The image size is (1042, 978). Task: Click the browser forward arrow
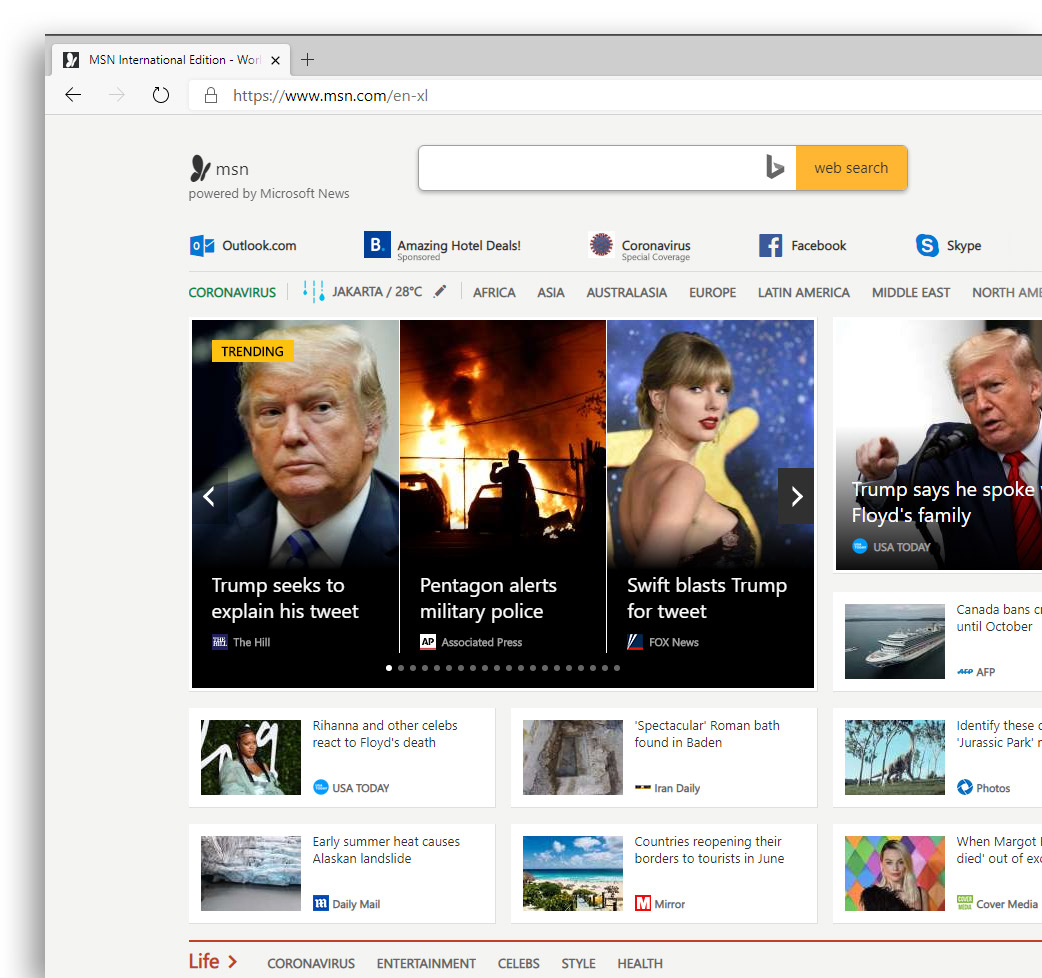click(117, 95)
